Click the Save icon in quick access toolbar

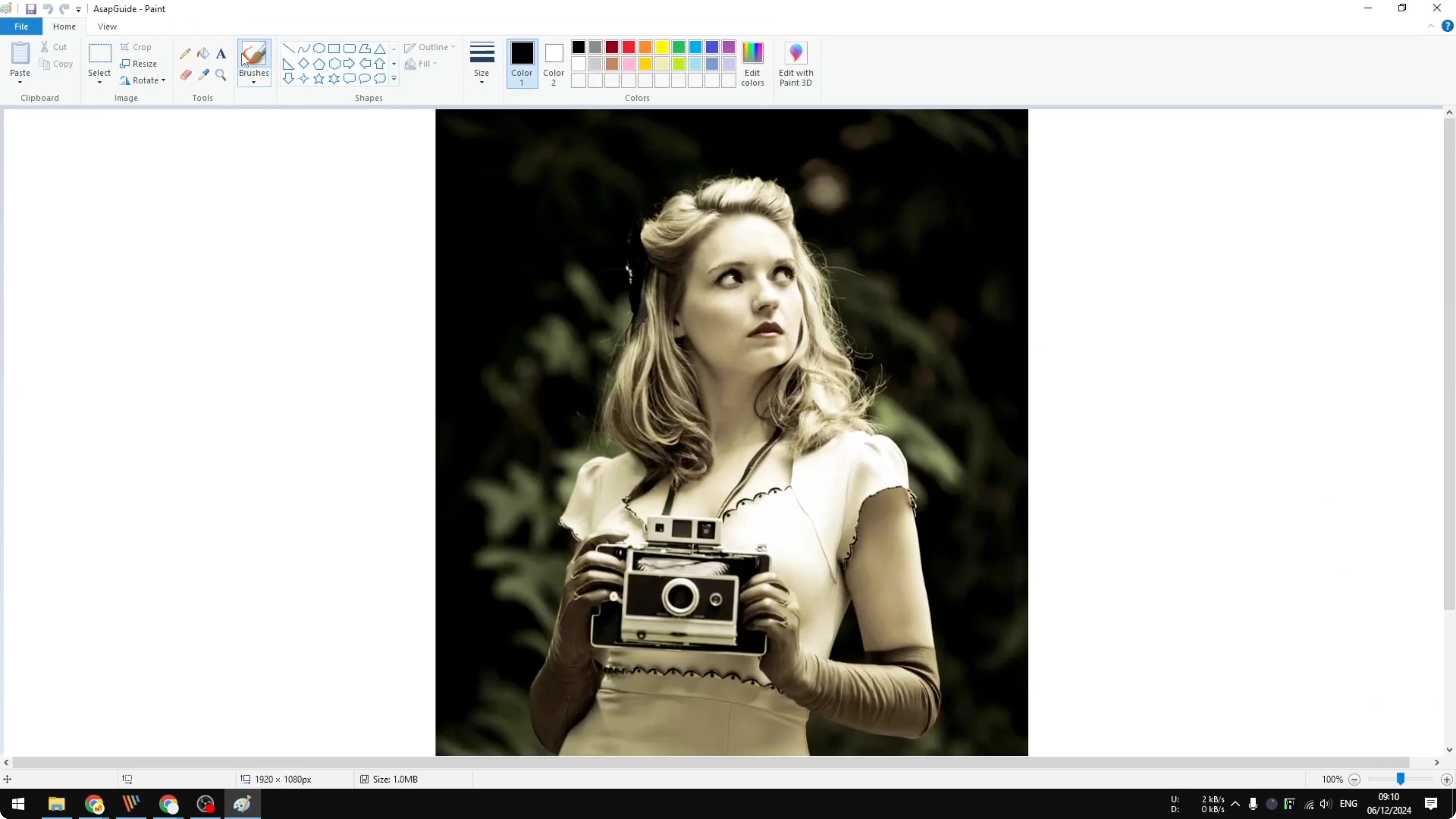pos(31,8)
